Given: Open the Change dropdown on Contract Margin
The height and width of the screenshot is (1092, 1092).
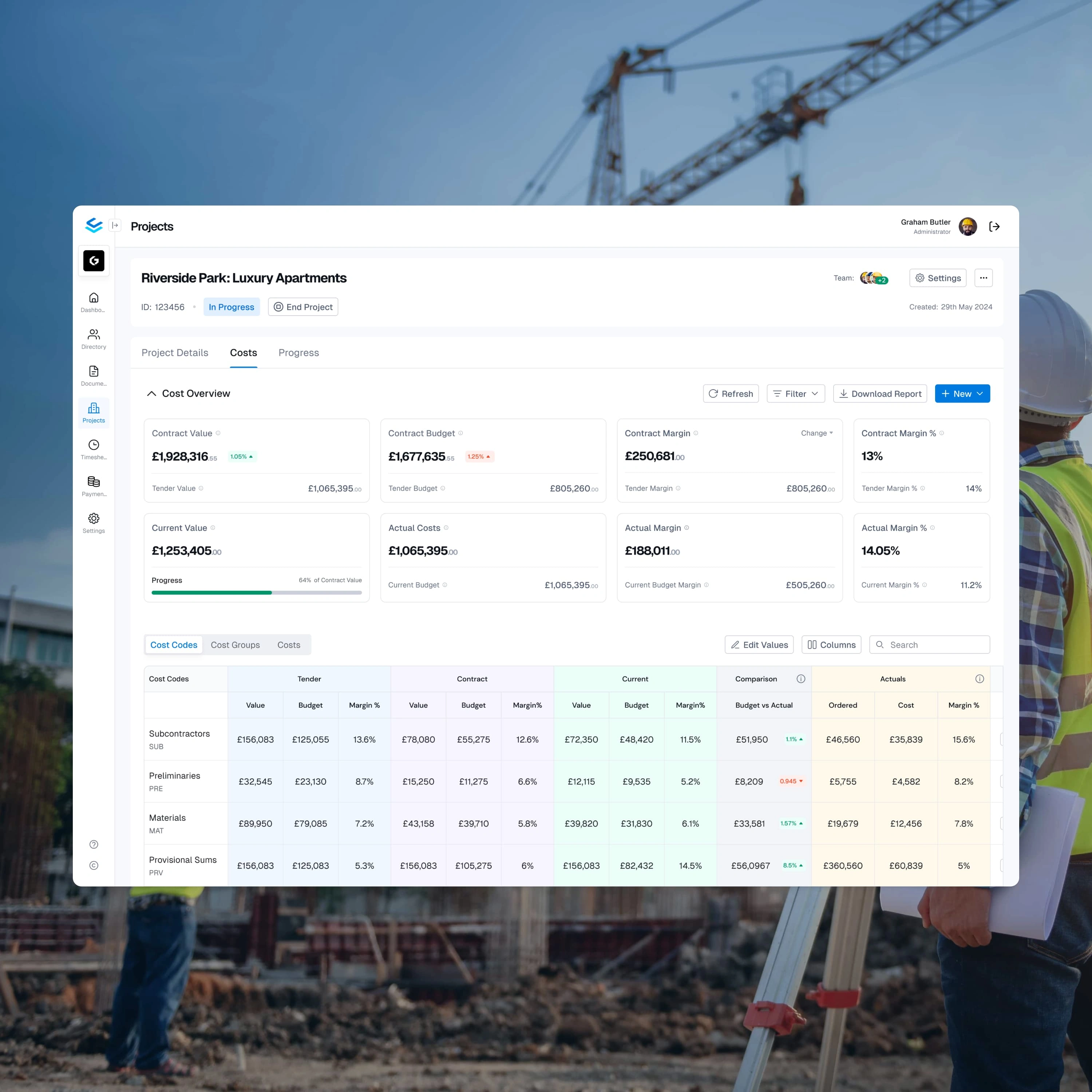Looking at the screenshot, I should tap(817, 433).
